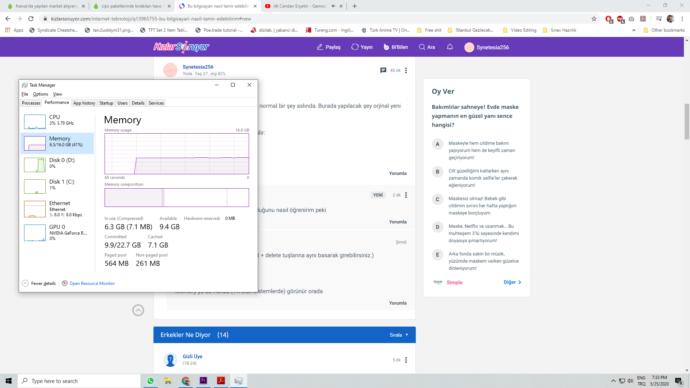Image resolution: width=690 pixels, height=388 pixels.
Task: Open the File menu in Task Manager
Action: tap(25, 94)
